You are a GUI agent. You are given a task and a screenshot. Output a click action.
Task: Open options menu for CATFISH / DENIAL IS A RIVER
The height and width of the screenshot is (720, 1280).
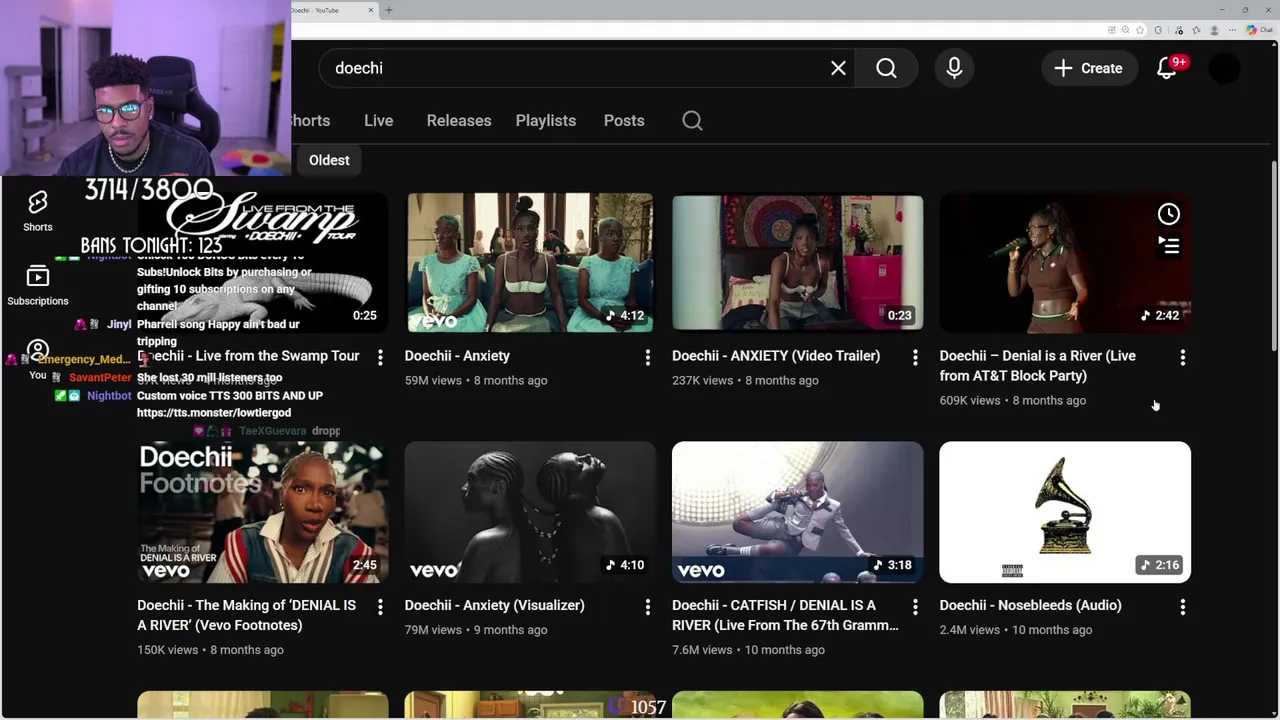point(914,607)
